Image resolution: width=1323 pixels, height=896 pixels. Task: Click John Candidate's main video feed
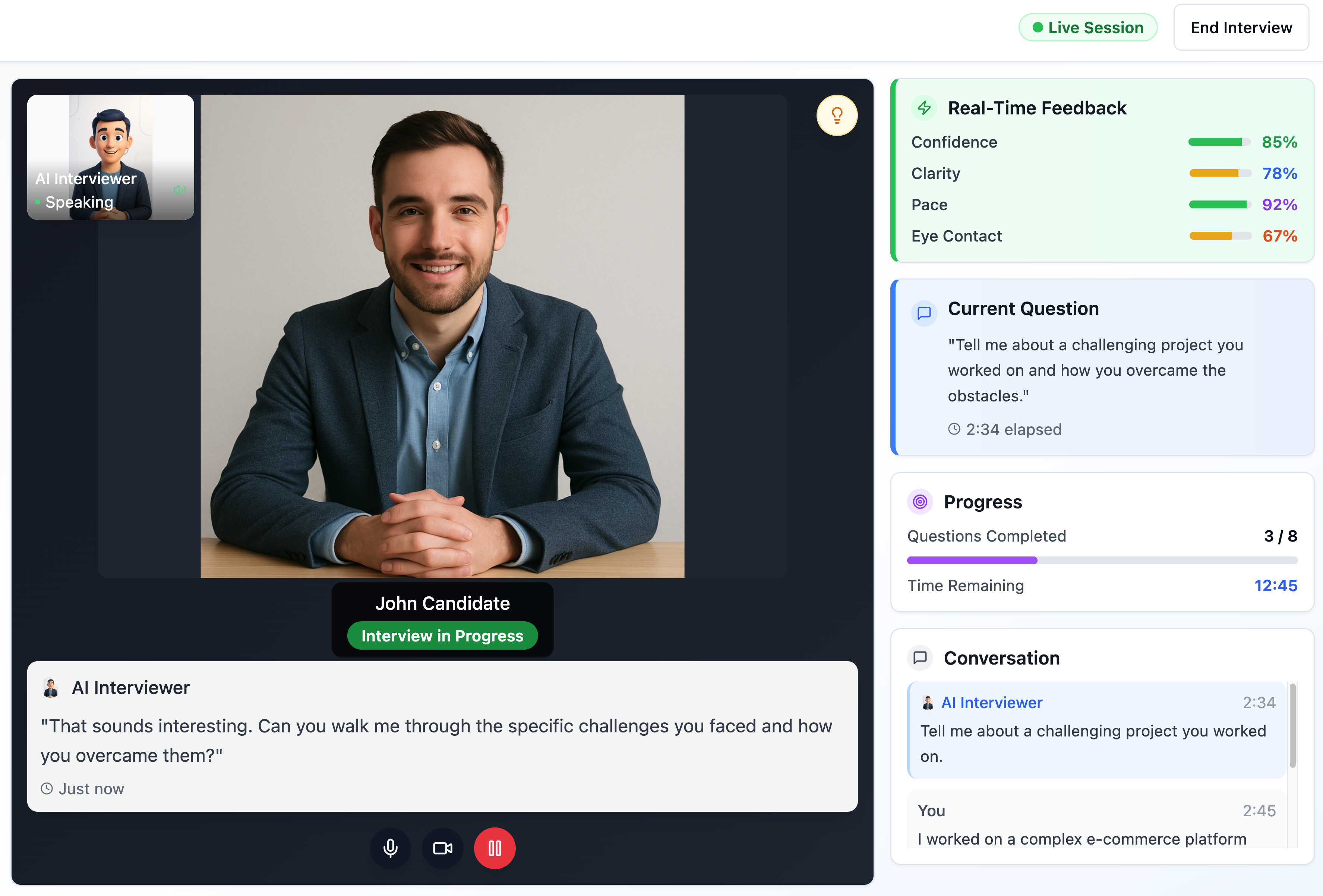442,337
